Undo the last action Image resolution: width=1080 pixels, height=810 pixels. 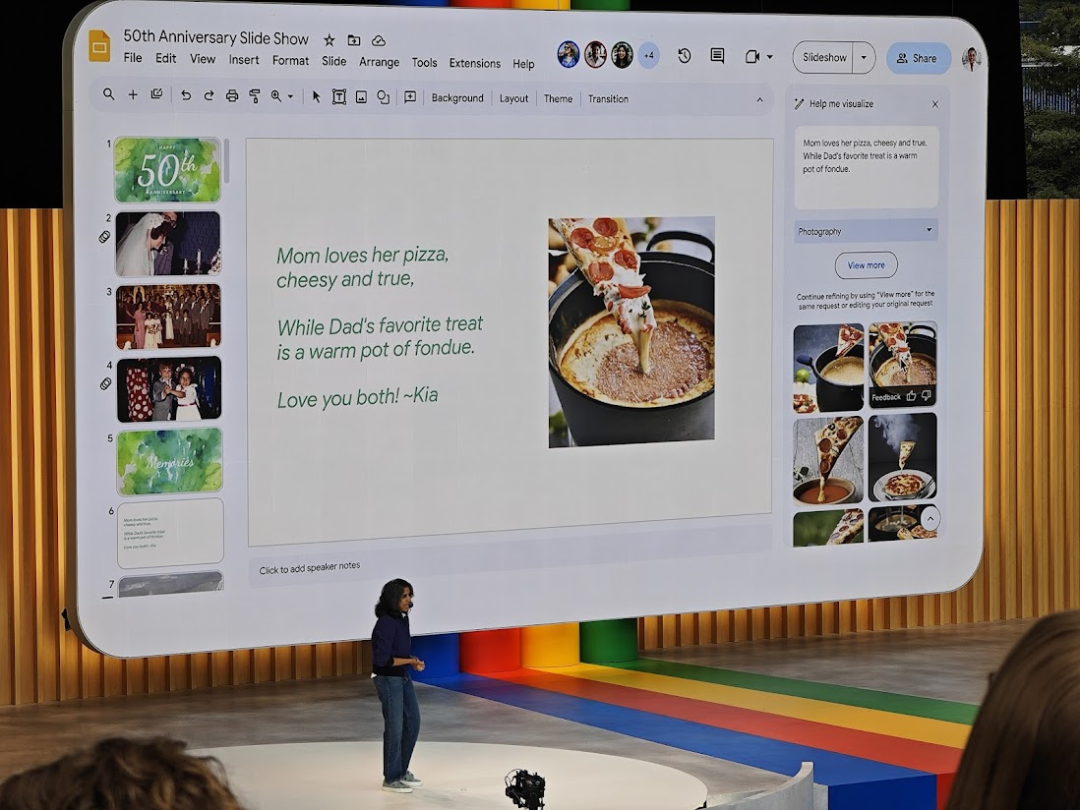click(x=186, y=96)
